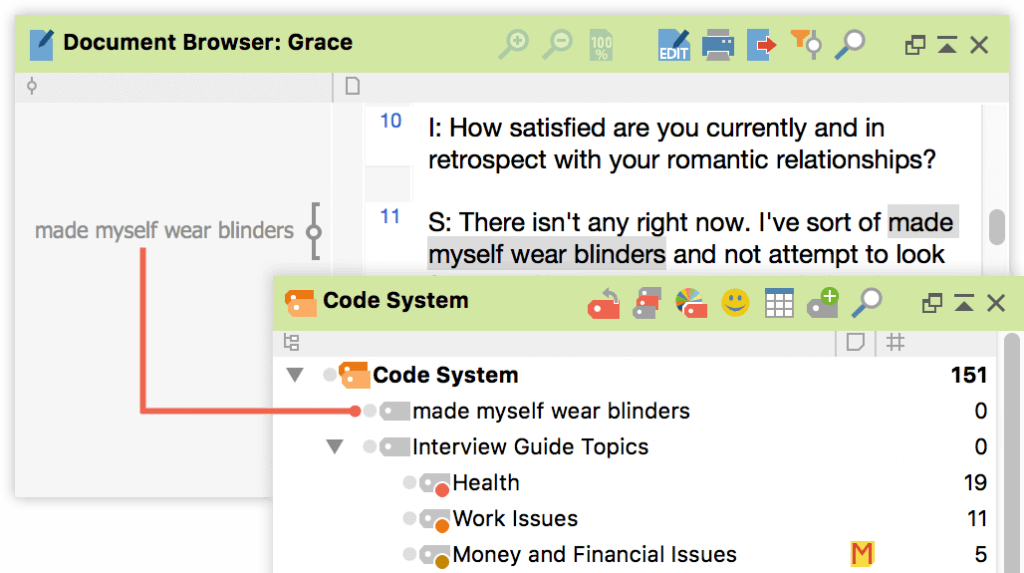This screenshot has height=573, width=1024.
Task: Switch Code System to table view
Action: click(779, 304)
